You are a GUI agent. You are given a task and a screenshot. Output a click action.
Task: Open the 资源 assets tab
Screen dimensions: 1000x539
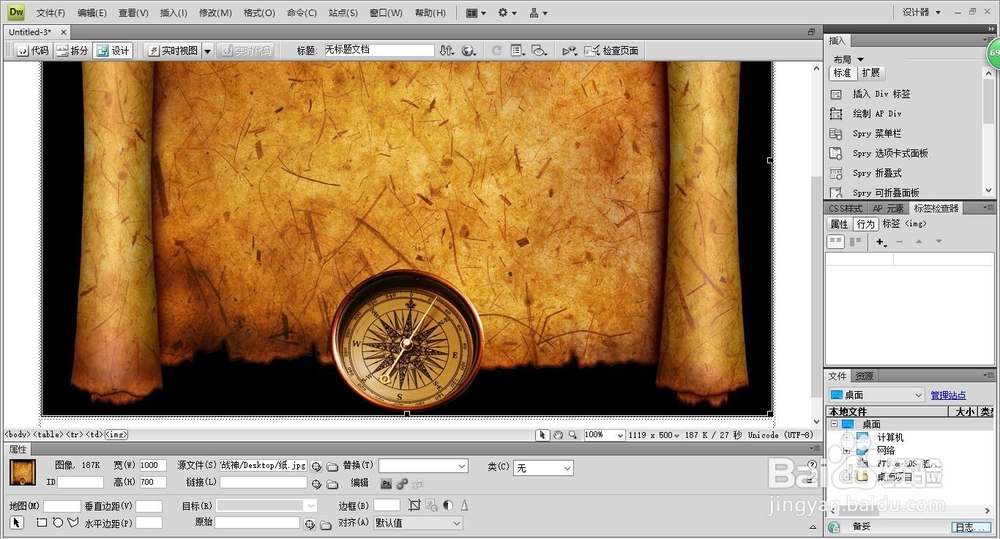coord(864,376)
